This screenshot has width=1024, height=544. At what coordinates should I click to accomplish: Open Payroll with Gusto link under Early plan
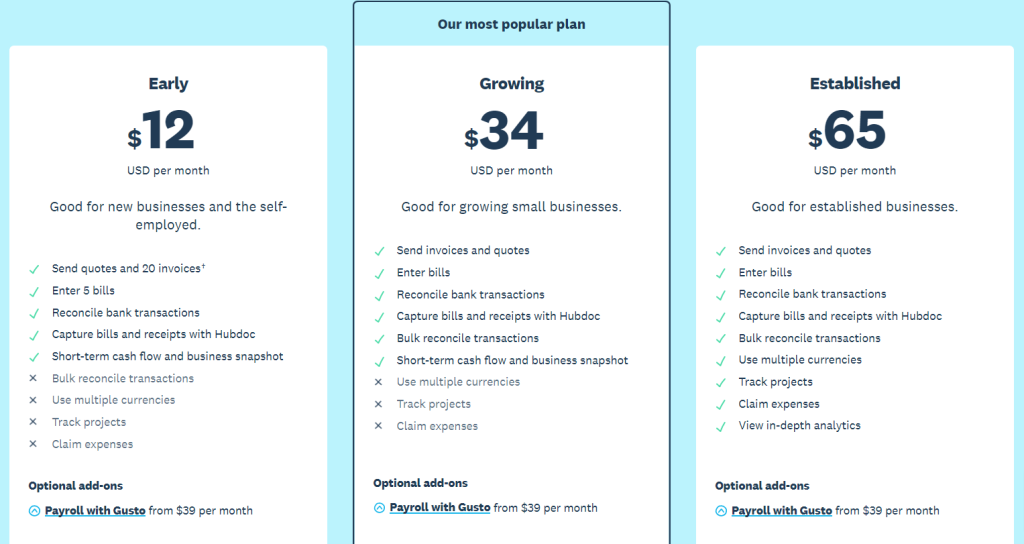[95, 511]
